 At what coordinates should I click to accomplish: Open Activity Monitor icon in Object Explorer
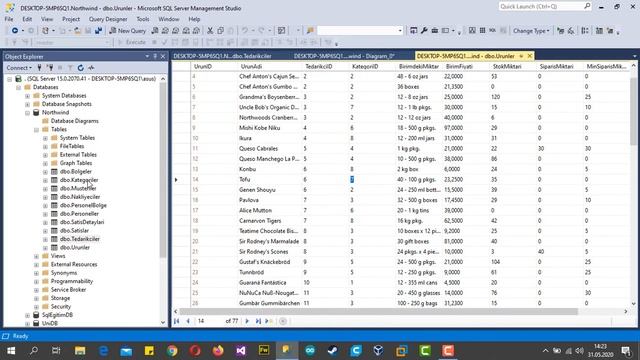[91, 68]
